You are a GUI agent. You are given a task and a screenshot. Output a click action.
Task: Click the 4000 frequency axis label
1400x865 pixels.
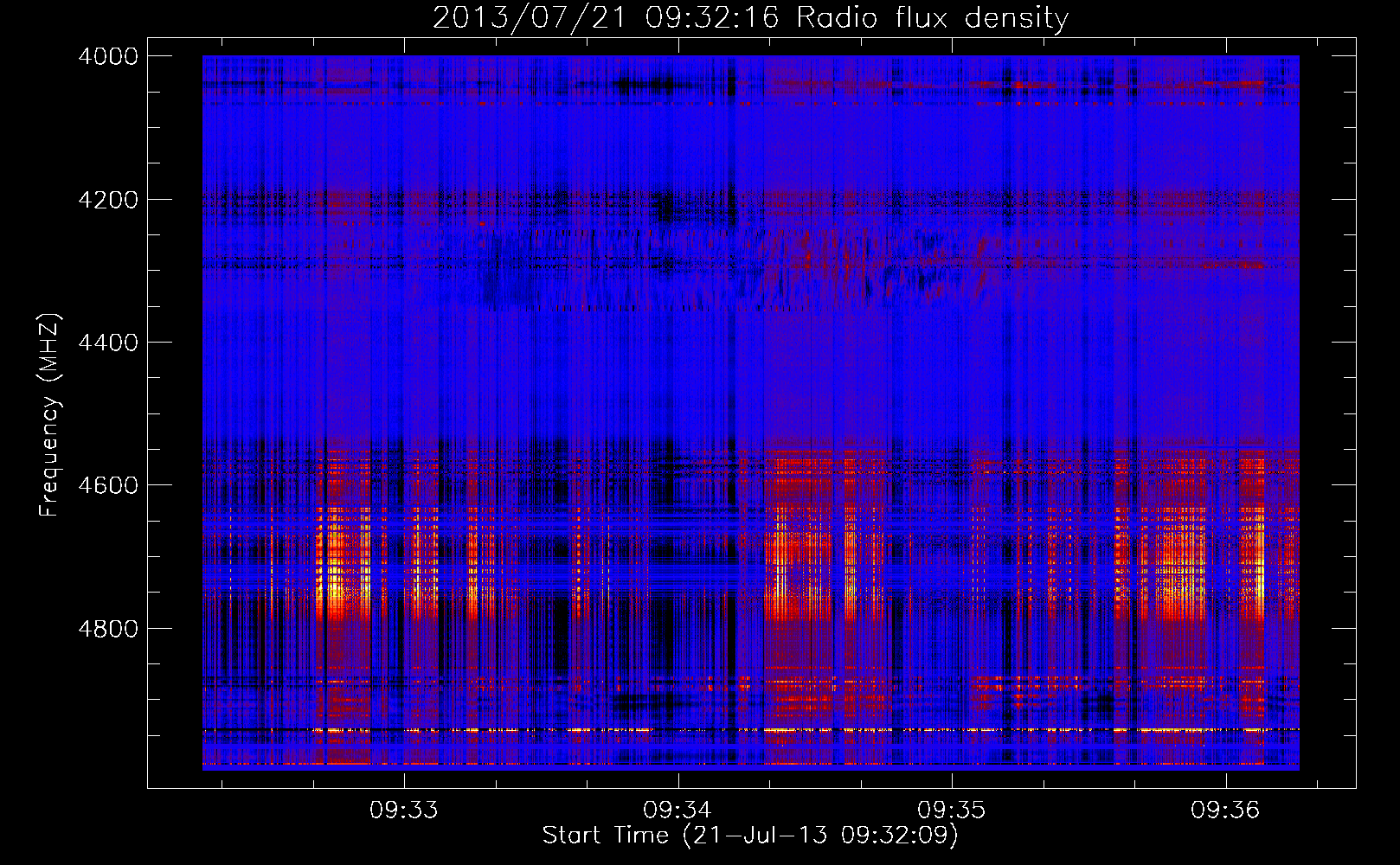107,56
